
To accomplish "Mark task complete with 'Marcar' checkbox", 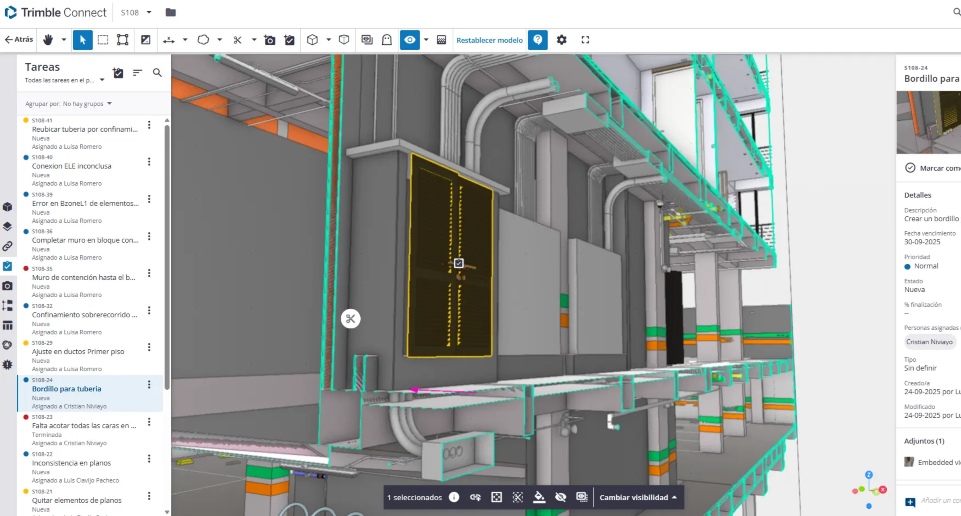I will tap(910, 168).
